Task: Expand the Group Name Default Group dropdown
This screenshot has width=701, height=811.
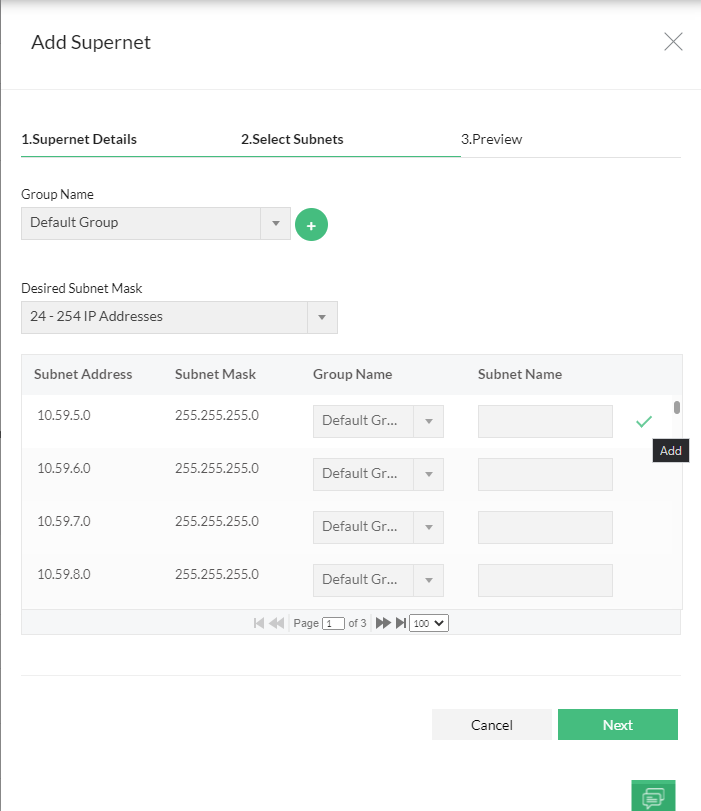Action: coord(275,223)
